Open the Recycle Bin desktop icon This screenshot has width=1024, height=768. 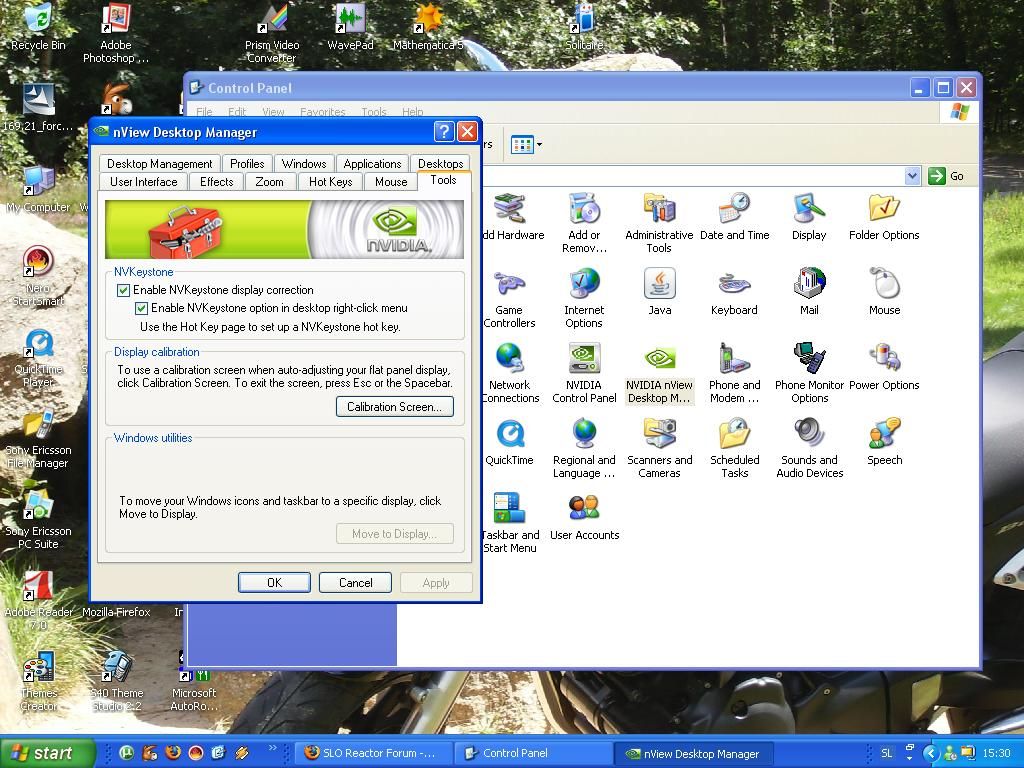click(x=38, y=27)
